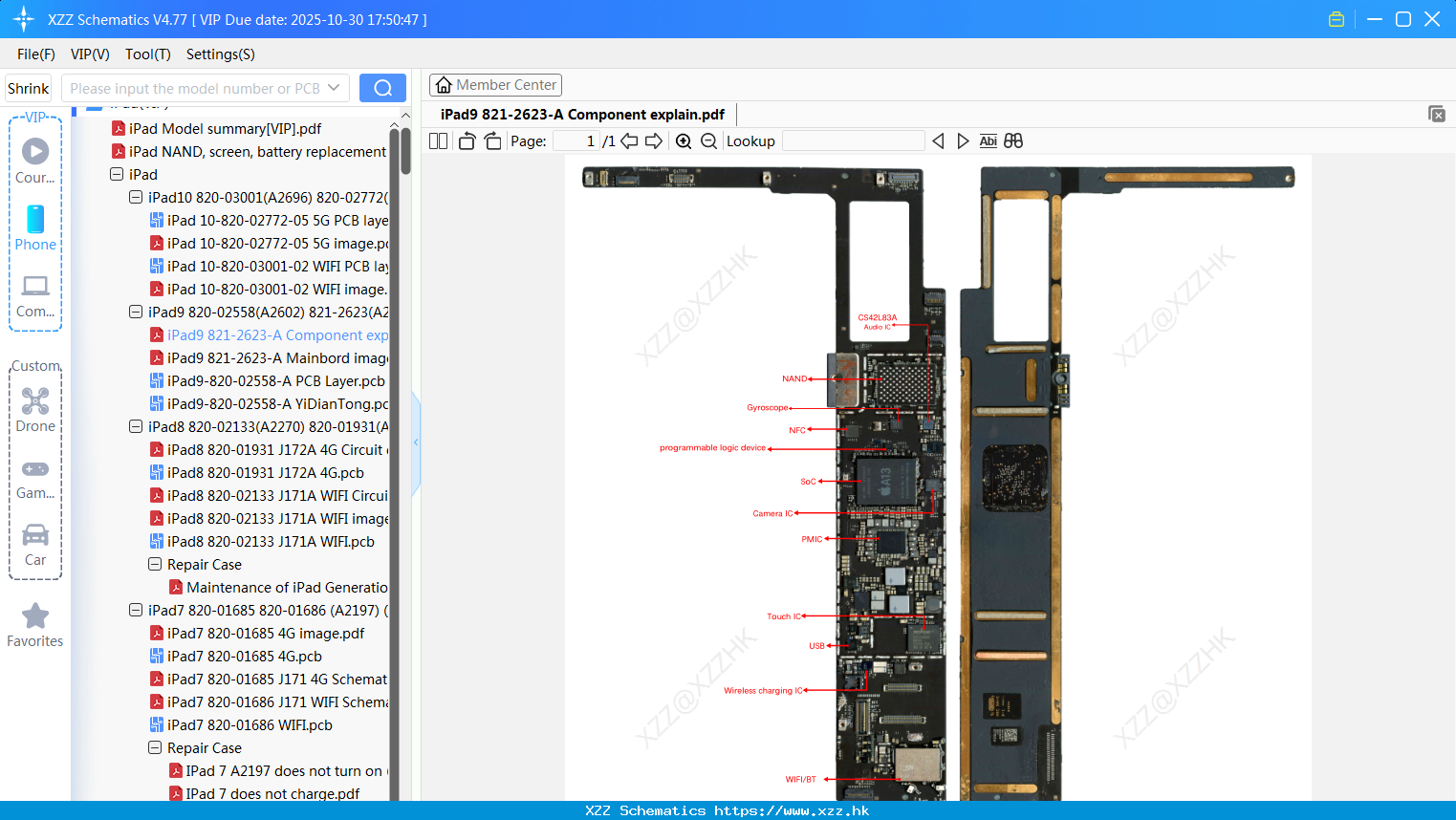
Task: Find previous lookup result
Action: (938, 141)
